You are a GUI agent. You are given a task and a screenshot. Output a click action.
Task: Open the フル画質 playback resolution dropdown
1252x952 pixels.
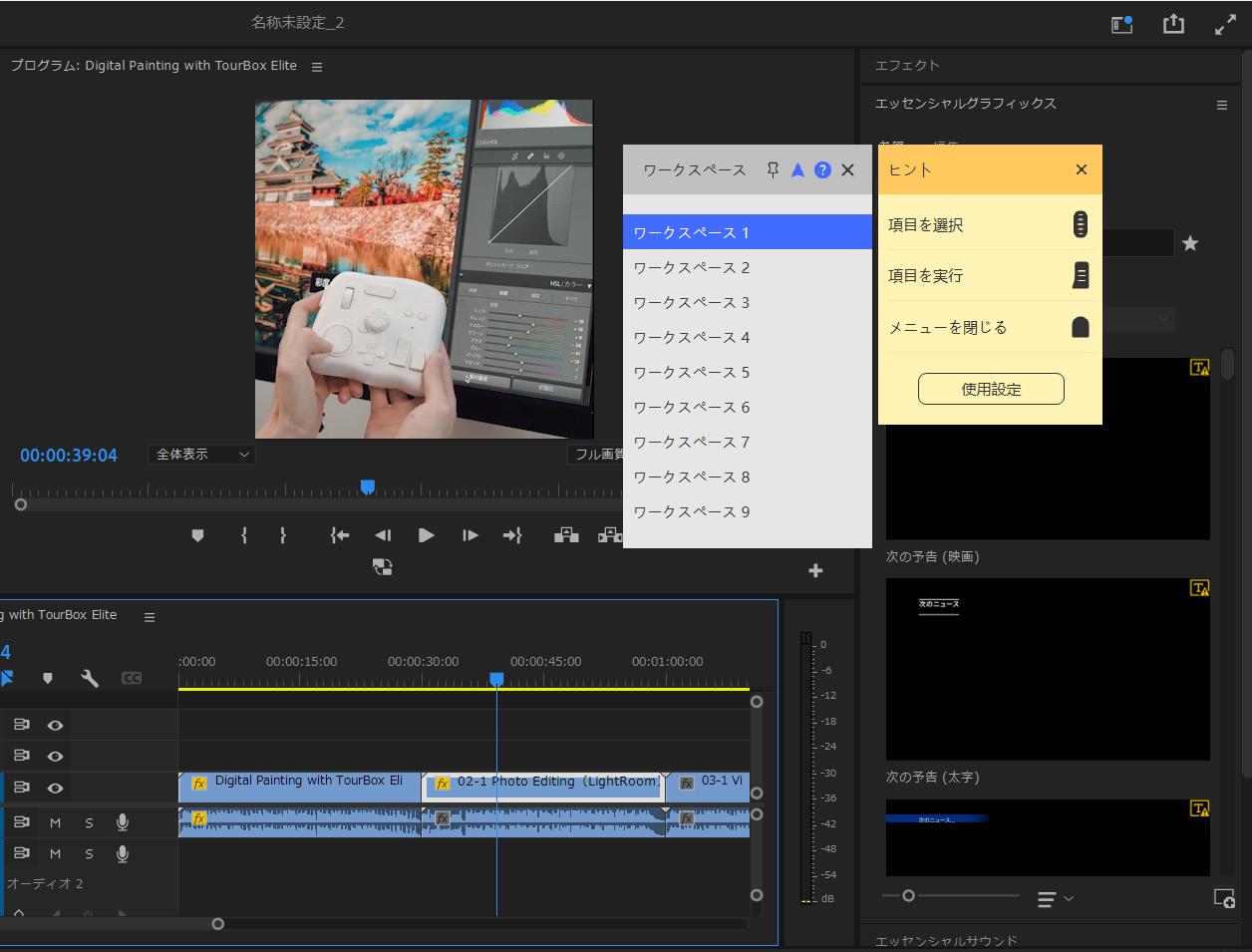coord(598,455)
